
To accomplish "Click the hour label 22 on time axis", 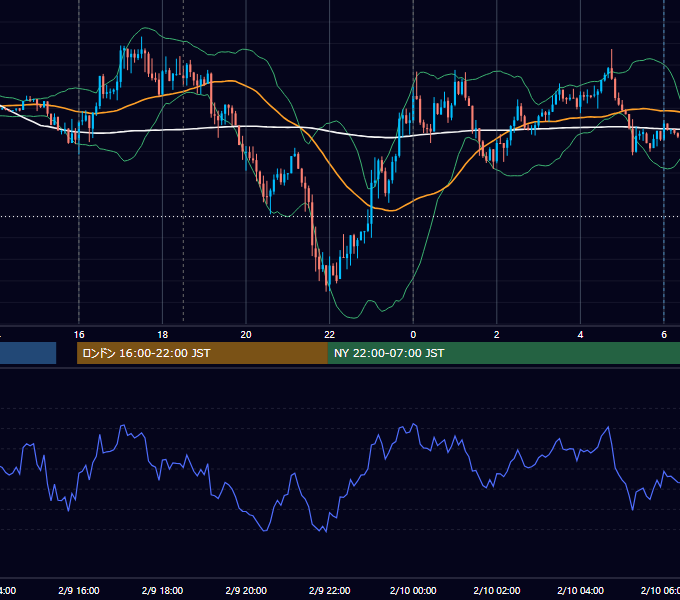I will point(330,335).
